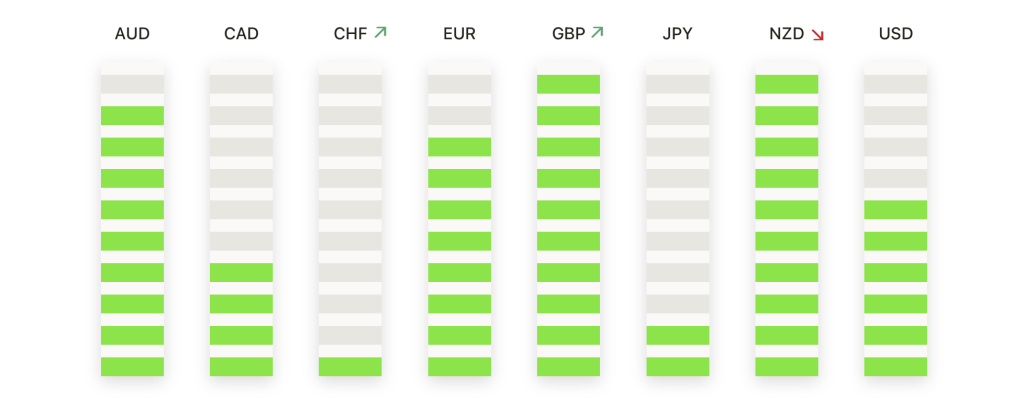1024x406 pixels.
Task: Click the top grey segment of USD meter
Action: click(x=895, y=84)
